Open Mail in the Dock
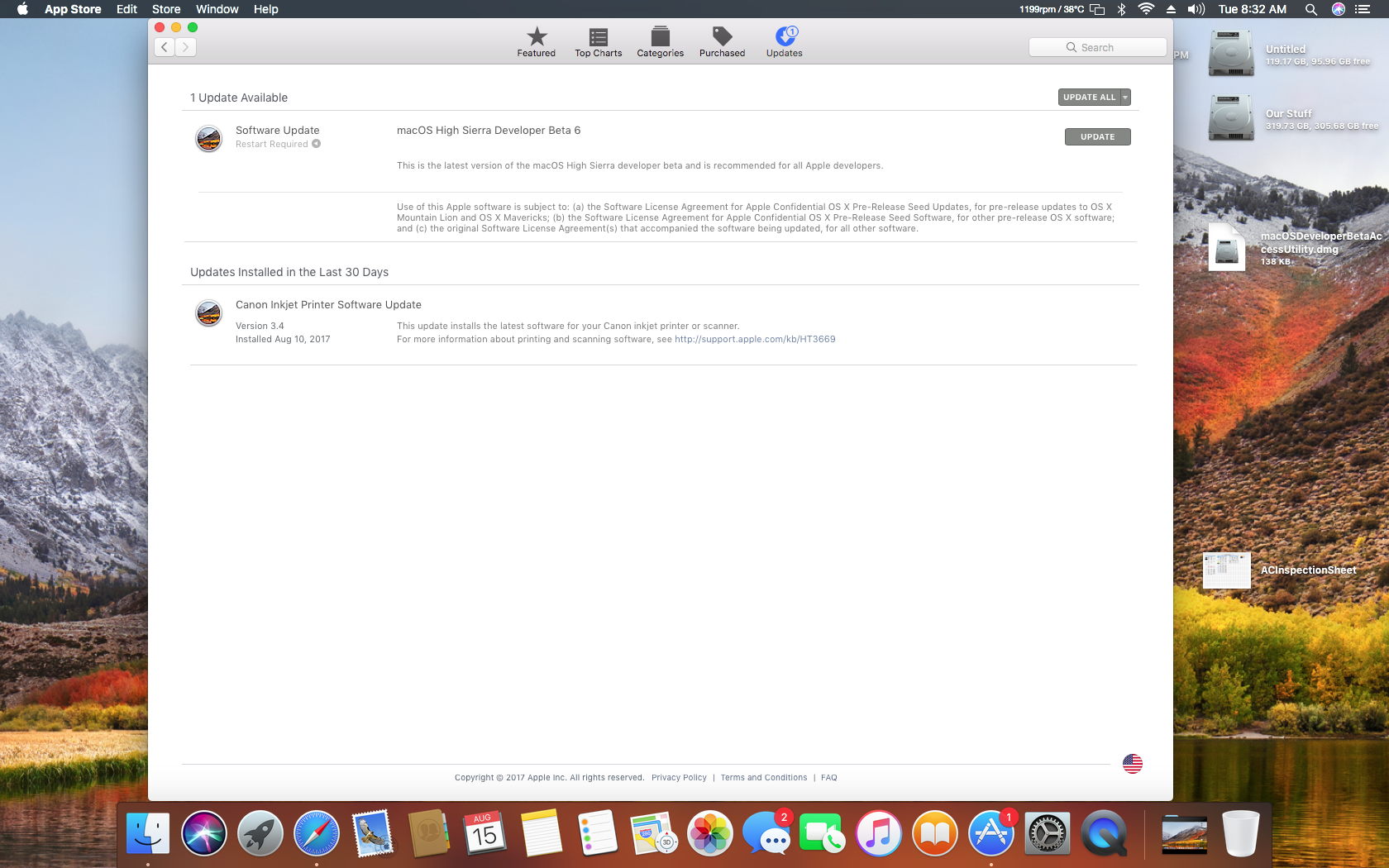The image size is (1389, 868). (x=373, y=832)
